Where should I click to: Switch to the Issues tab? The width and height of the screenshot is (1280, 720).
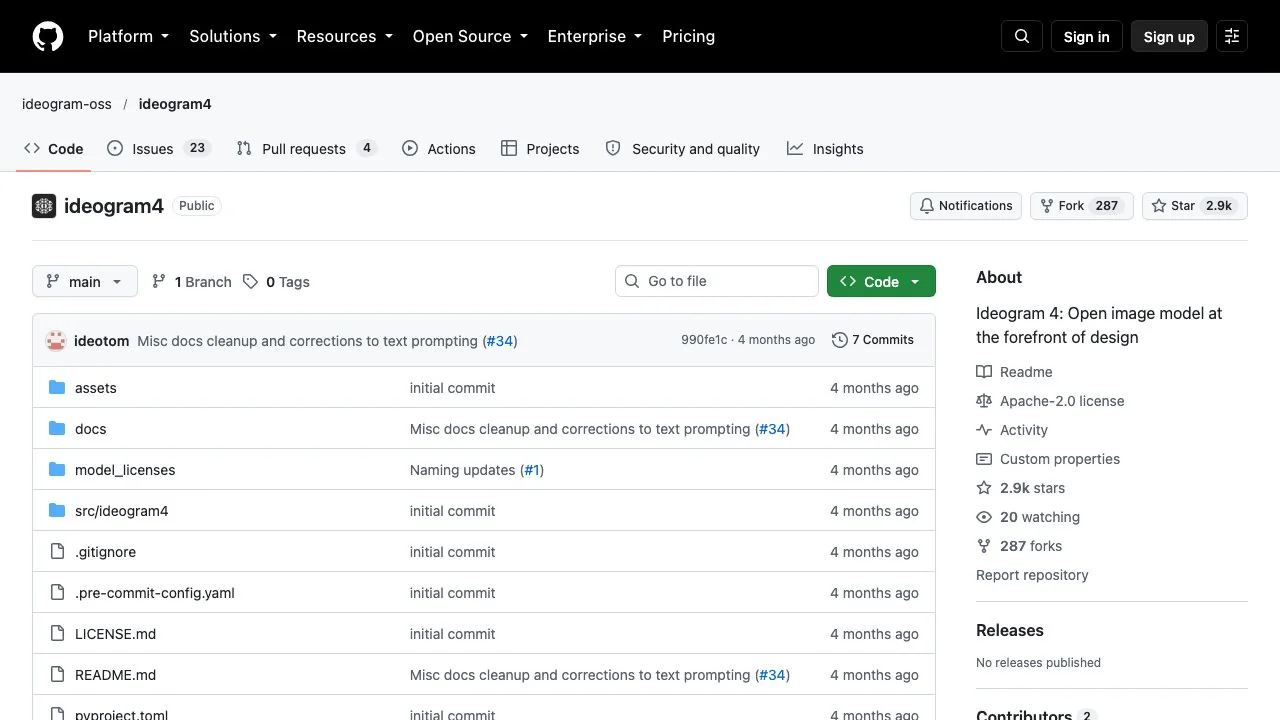(158, 149)
